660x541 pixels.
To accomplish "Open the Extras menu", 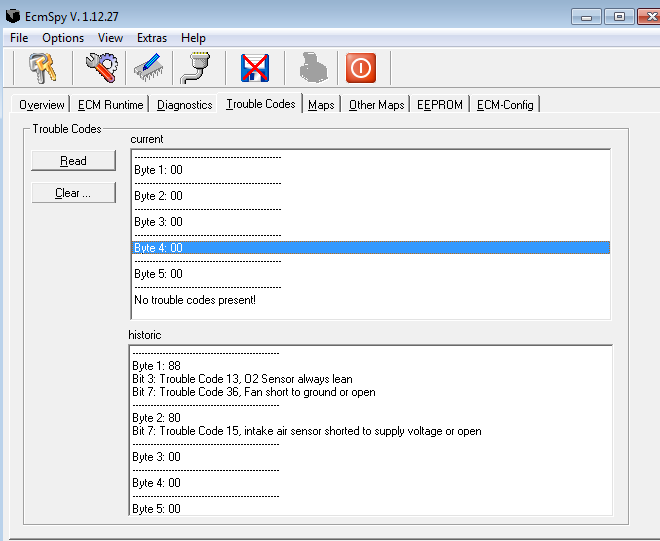I will pyautogui.click(x=152, y=38).
